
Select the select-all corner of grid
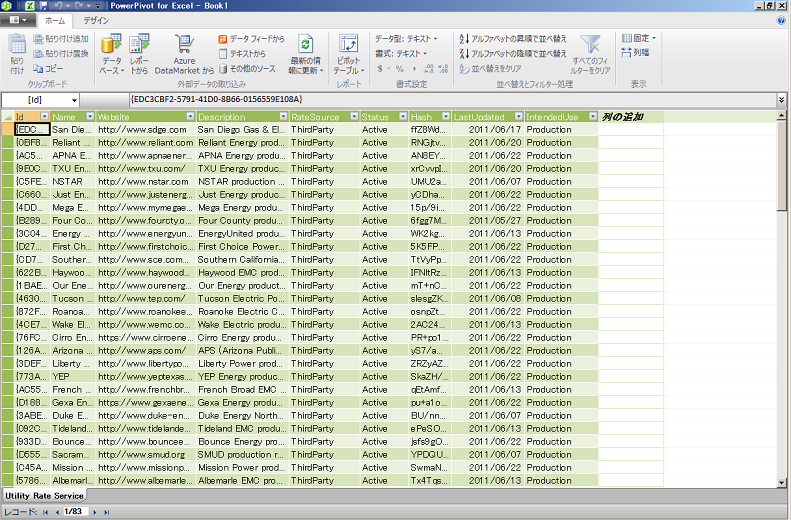point(8,117)
